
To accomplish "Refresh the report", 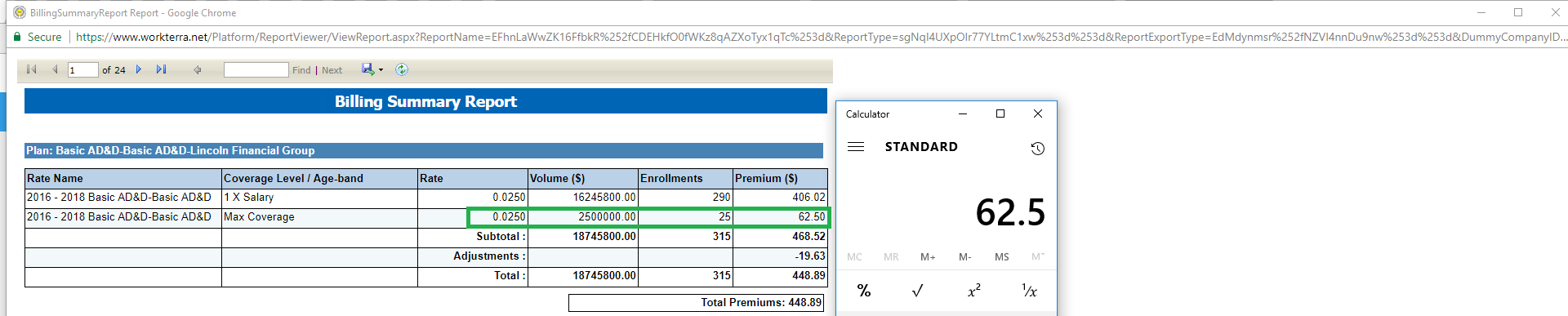I will tap(402, 69).
